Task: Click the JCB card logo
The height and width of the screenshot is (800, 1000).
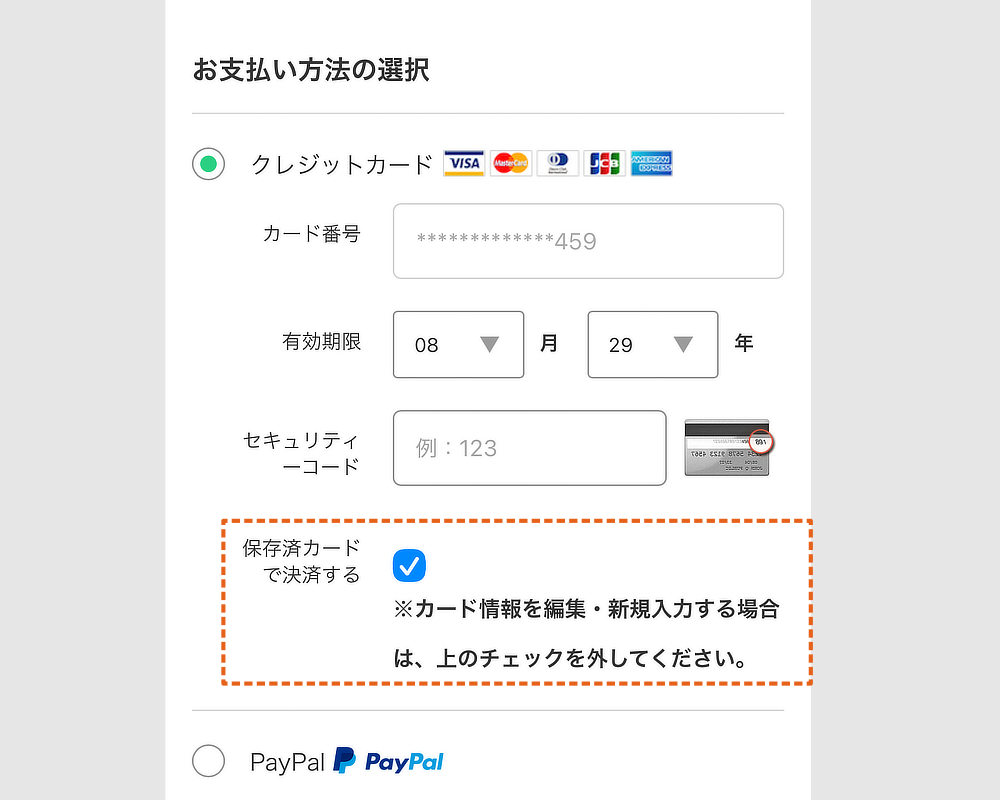Action: pos(605,163)
